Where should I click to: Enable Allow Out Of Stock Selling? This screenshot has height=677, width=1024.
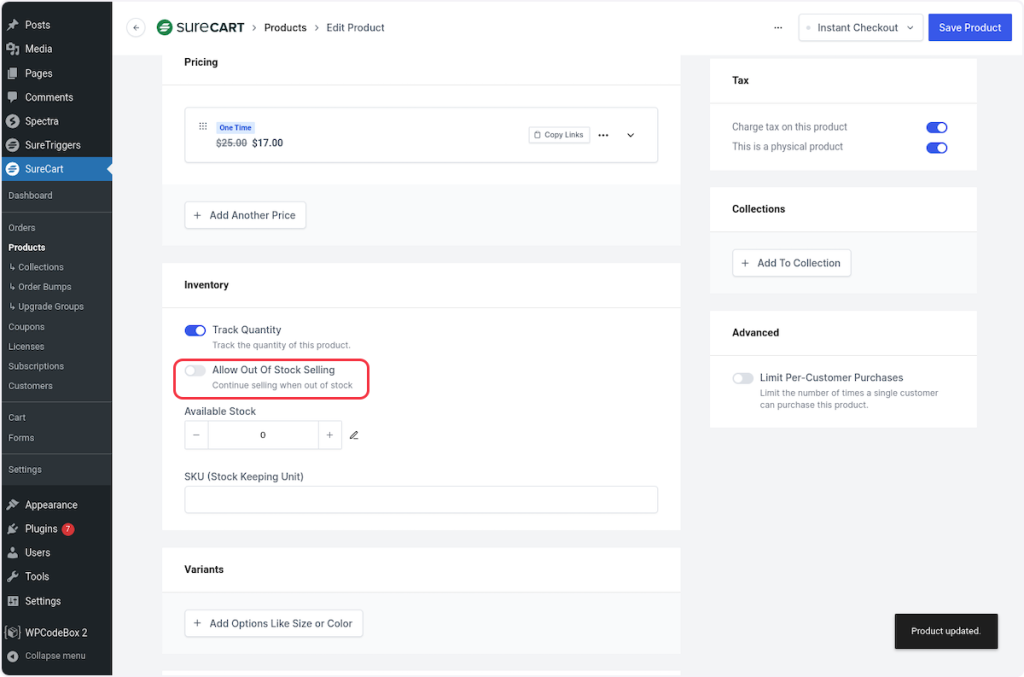[195, 370]
